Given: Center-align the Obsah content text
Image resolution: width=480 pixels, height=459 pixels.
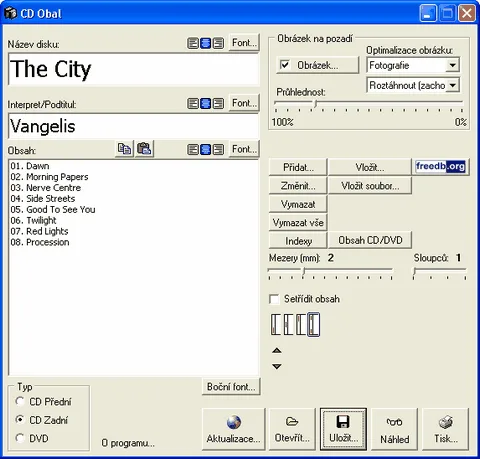Looking at the screenshot, I should click(x=205, y=150).
